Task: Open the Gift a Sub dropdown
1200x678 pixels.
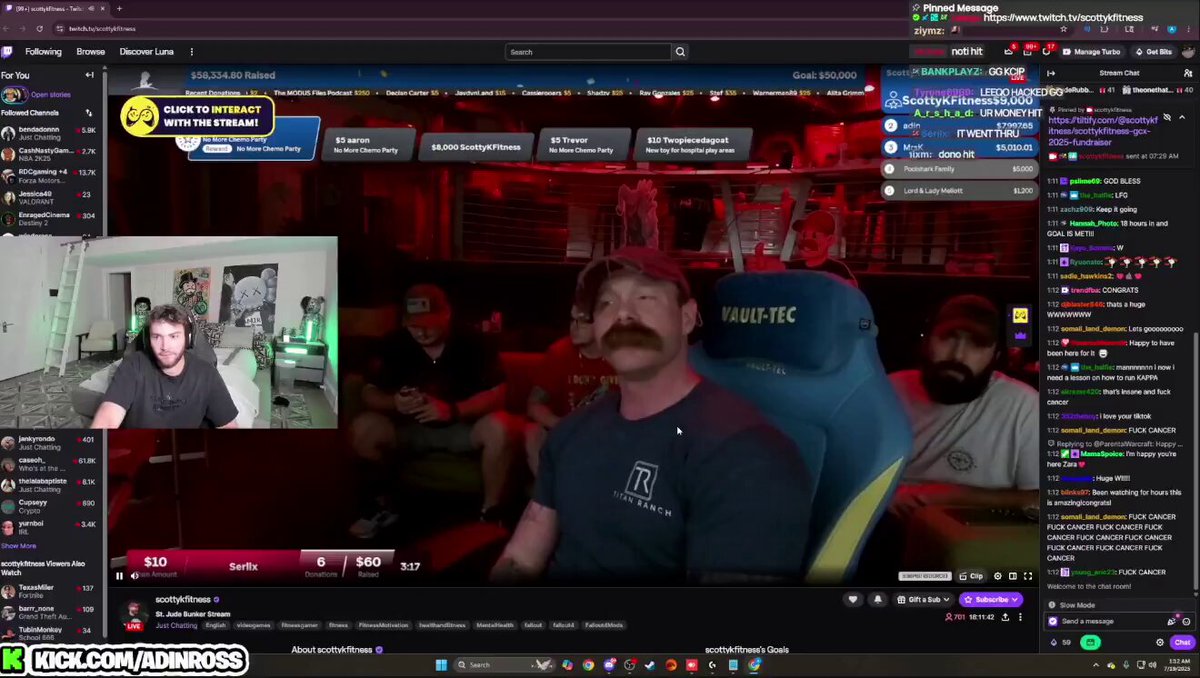Action: pyautogui.click(x=925, y=599)
